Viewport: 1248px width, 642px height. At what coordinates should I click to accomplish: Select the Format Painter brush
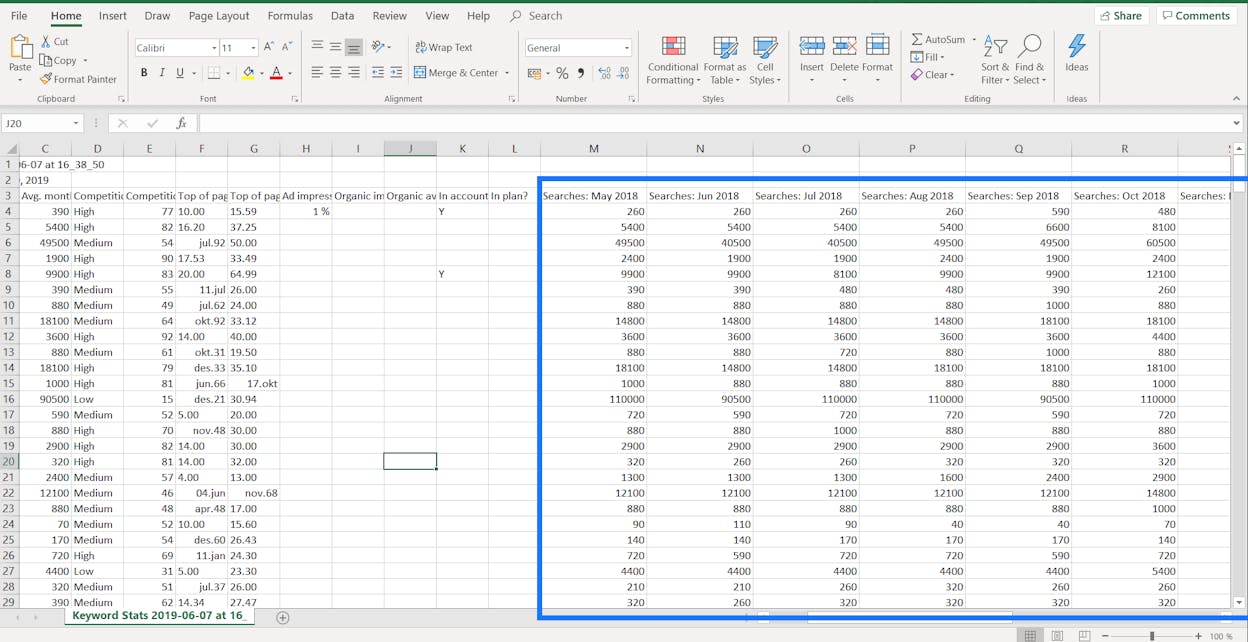[x=46, y=79]
